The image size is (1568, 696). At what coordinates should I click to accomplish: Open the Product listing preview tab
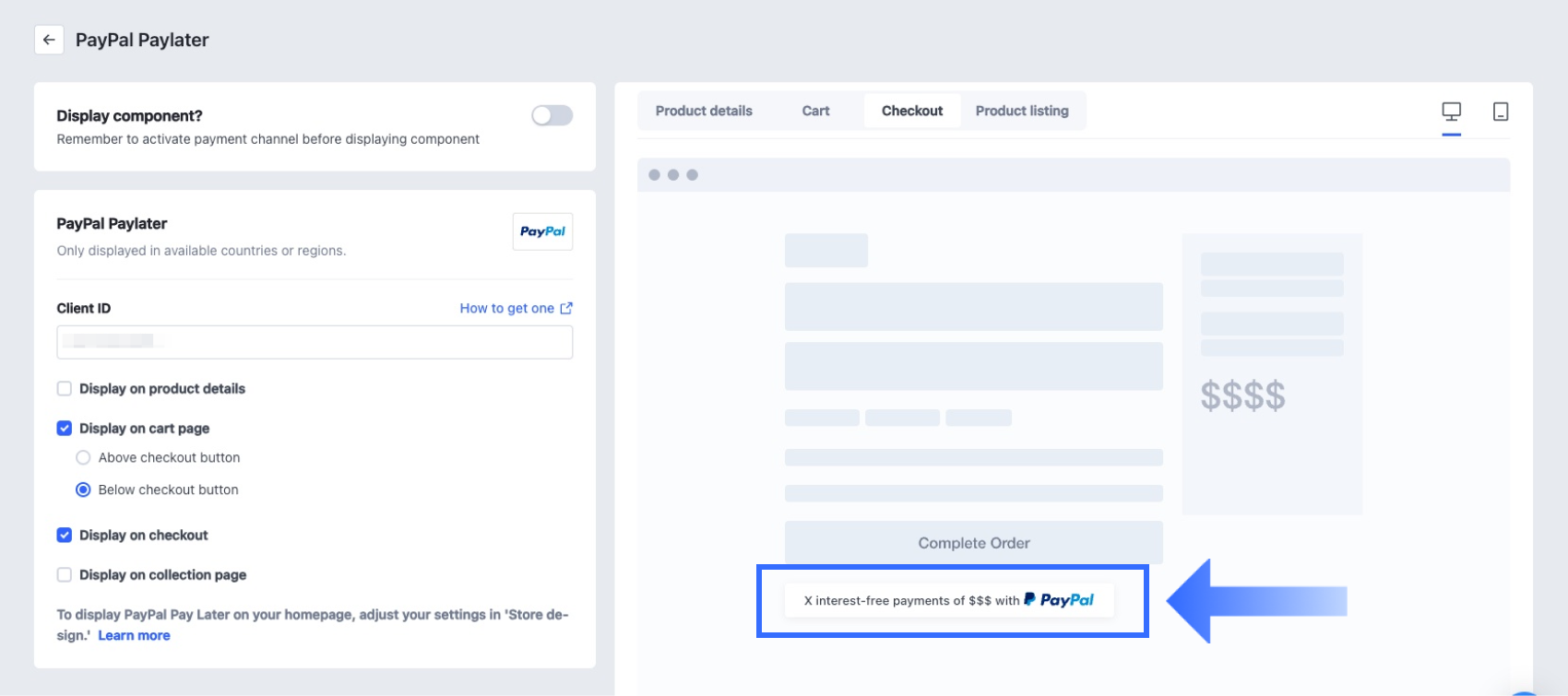point(1022,111)
